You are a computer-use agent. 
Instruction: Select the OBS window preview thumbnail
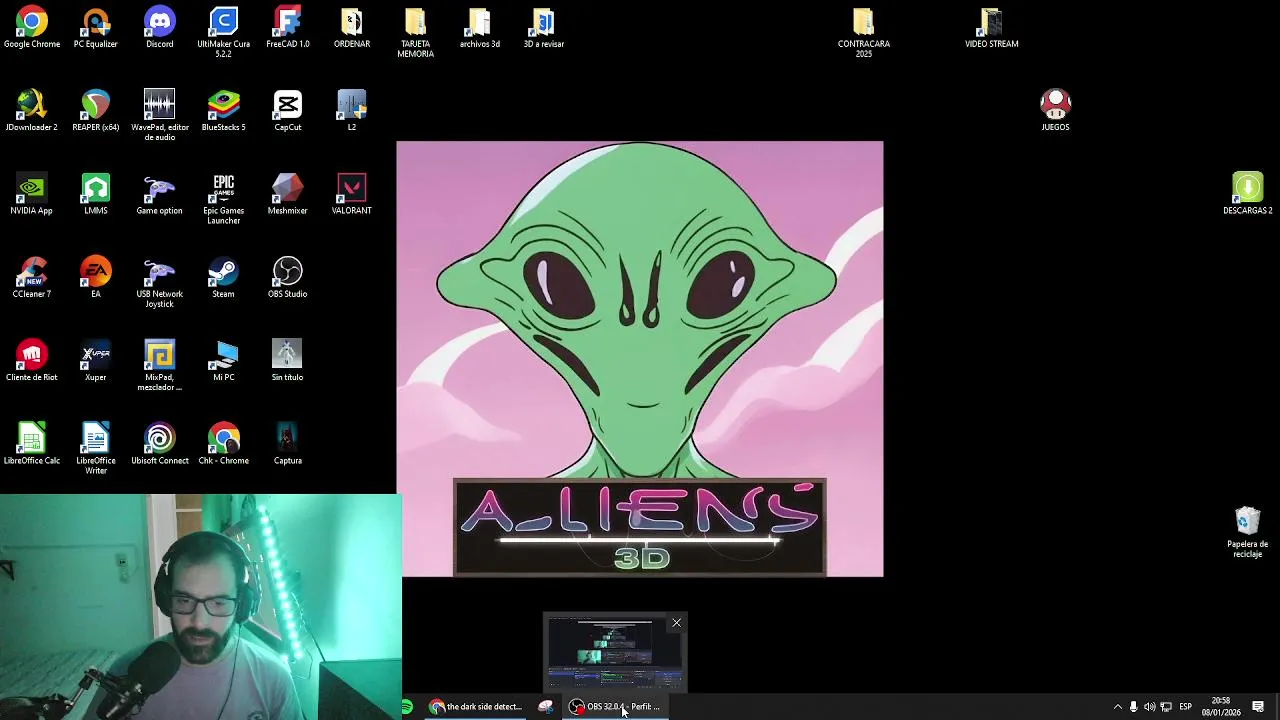click(x=614, y=653)
